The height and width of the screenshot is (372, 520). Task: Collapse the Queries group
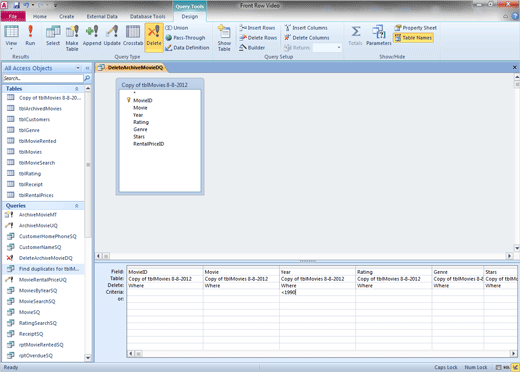click(77, 206)
